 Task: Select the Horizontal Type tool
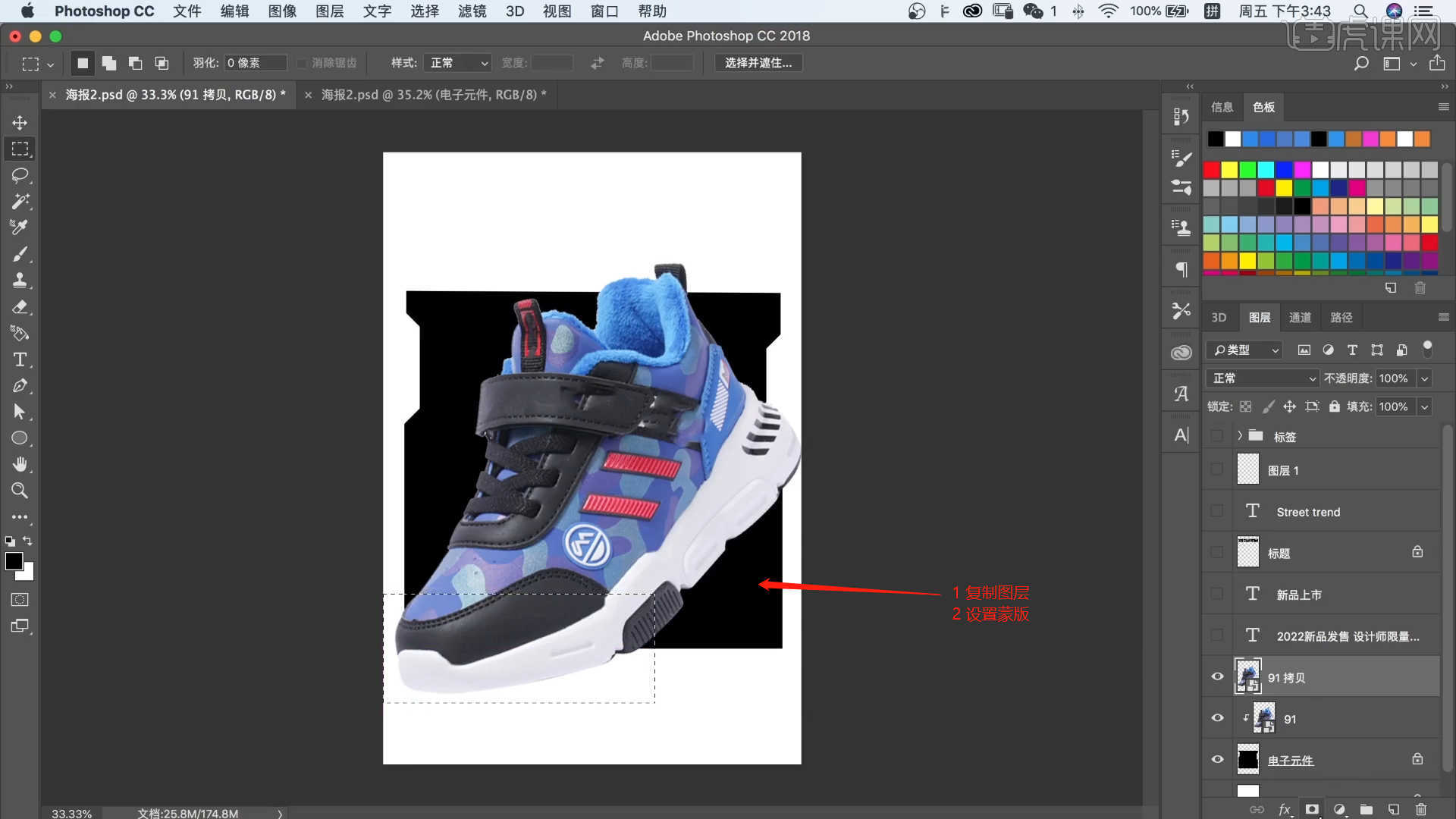point(20,359)
